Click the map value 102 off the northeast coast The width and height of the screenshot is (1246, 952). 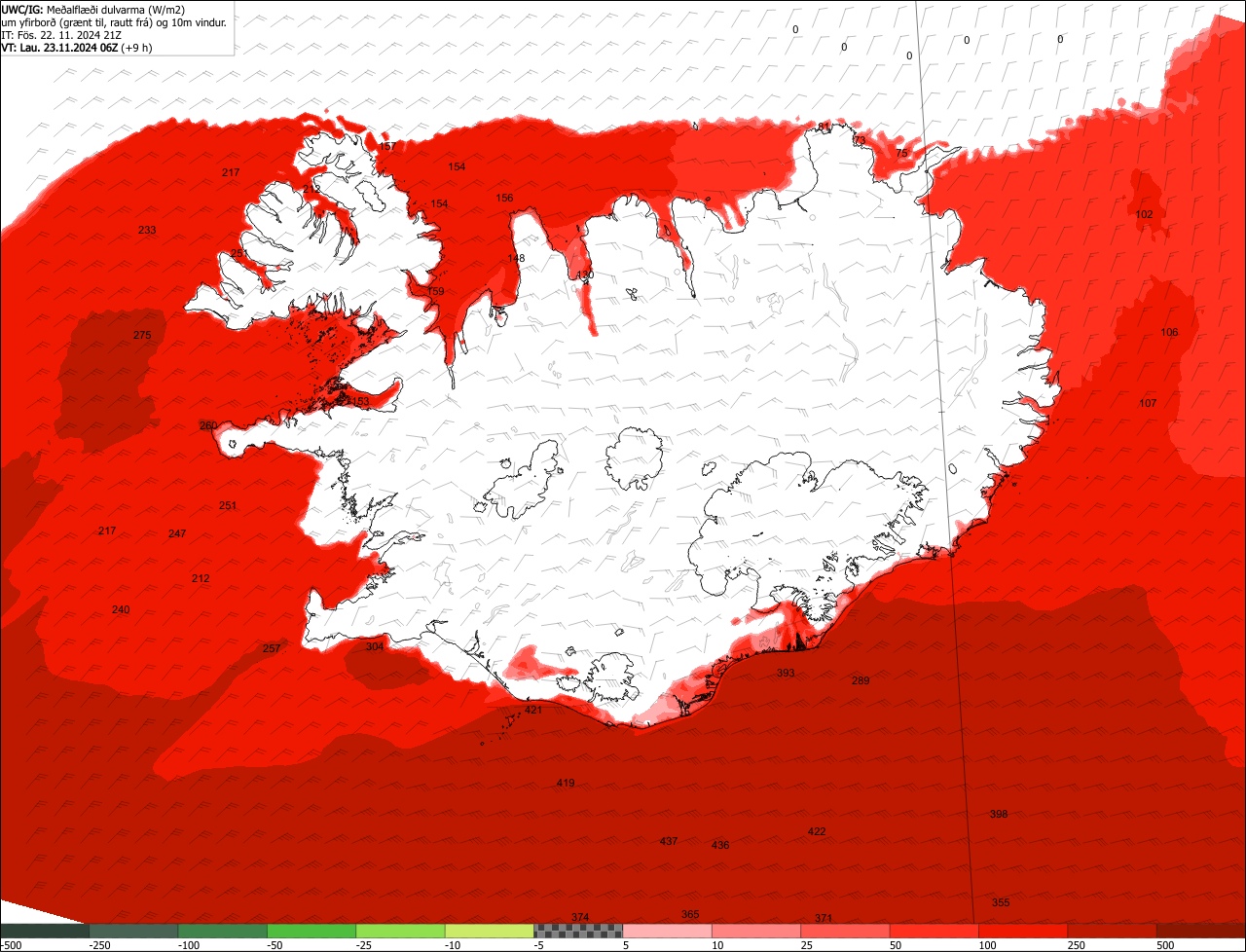pyautogui.click(x=1145, y=215)
